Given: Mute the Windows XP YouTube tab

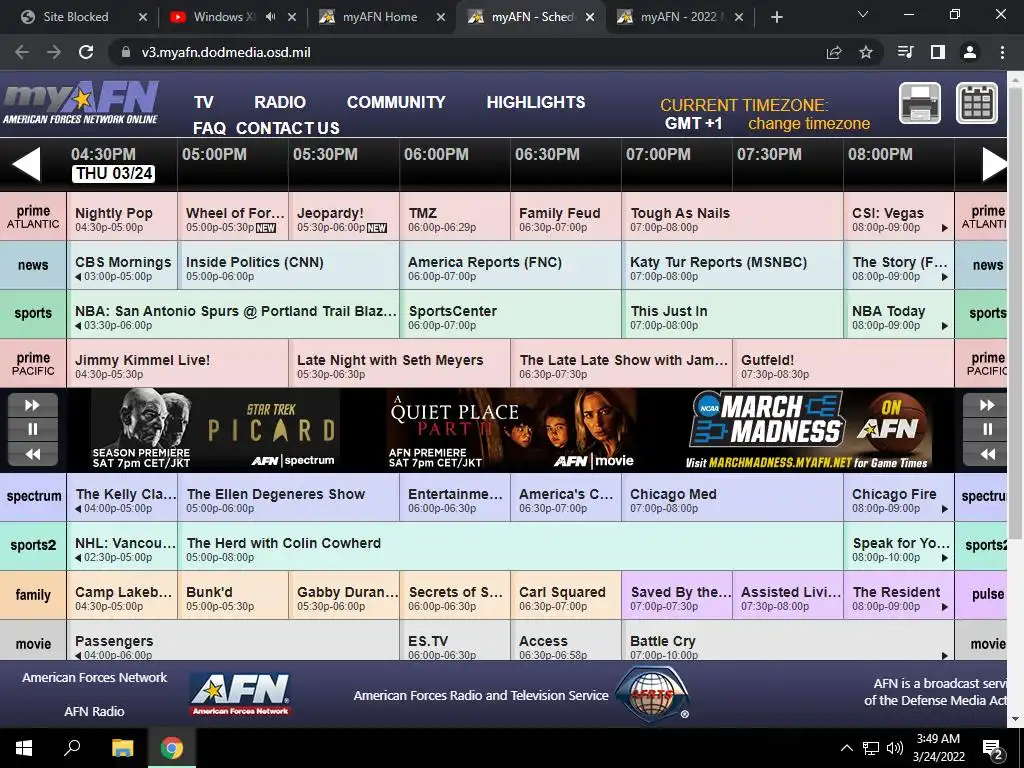Looking at the screenshot, I should pyautogui.click(x=270, y=17).
